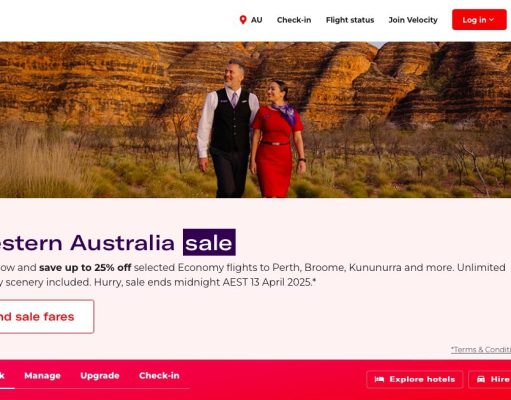Click Join Velocity link
The width and height of the screenshot is (511, 400).
413,20
